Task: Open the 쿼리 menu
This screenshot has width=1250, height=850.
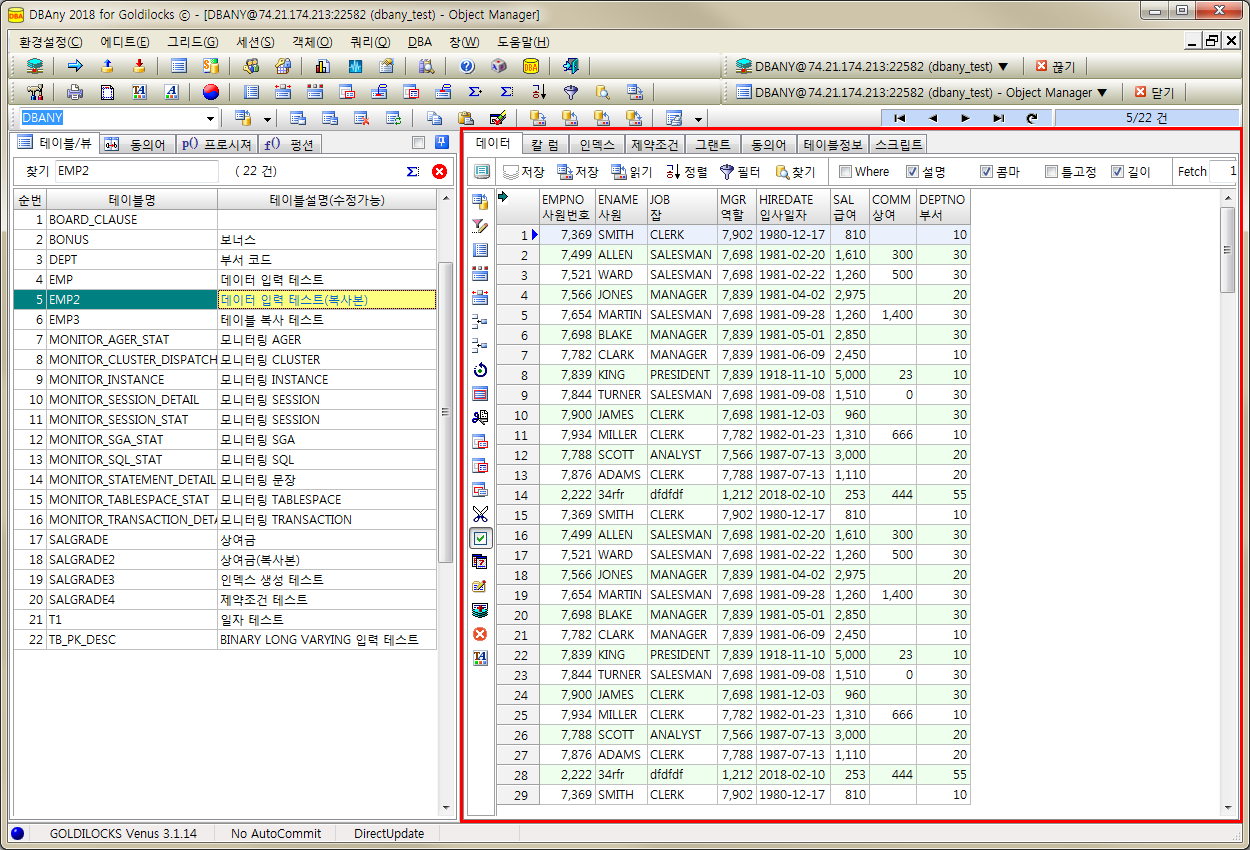Action: coord(370,42)
